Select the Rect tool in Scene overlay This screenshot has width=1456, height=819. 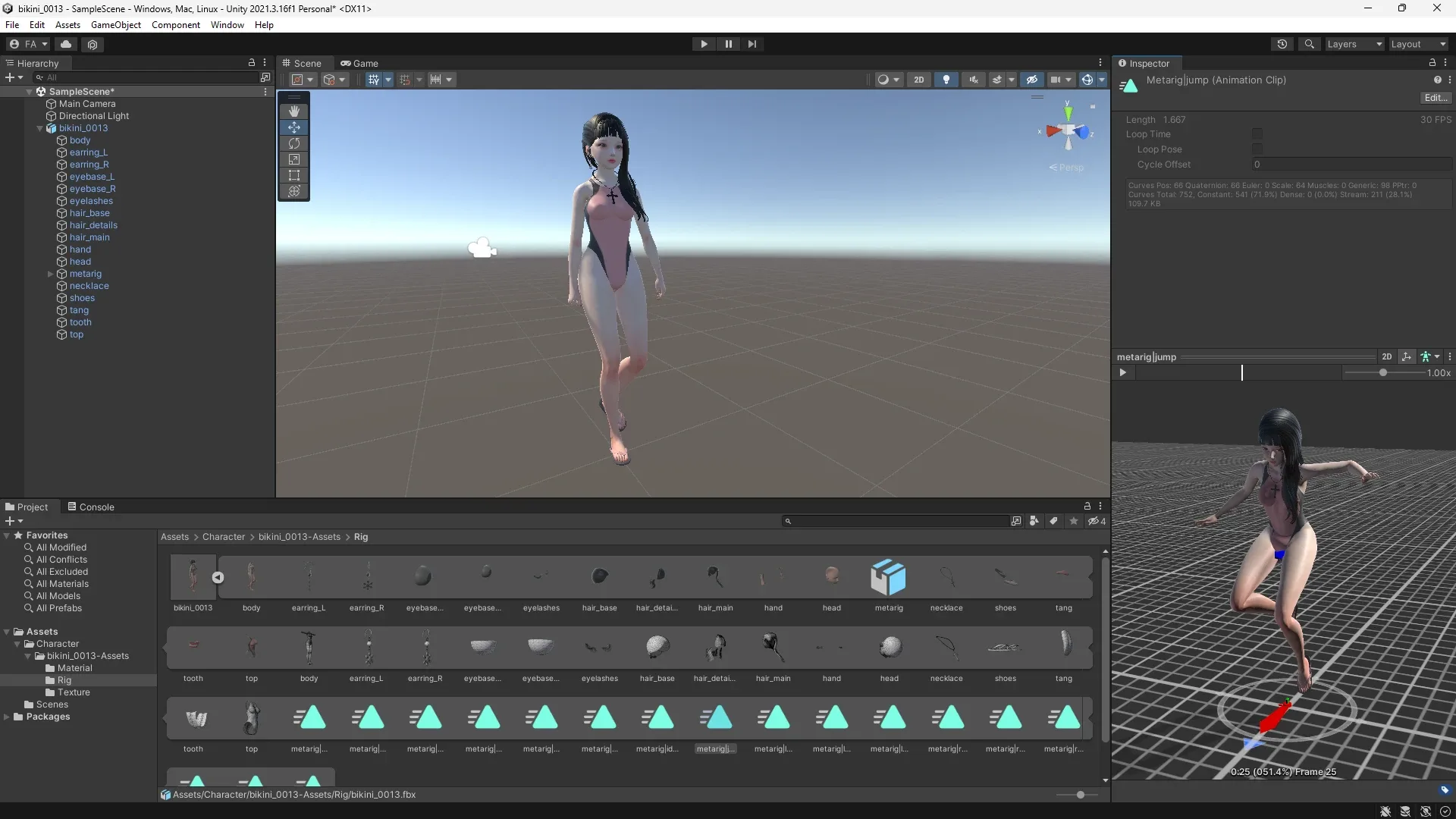click(x=293, y=175)
